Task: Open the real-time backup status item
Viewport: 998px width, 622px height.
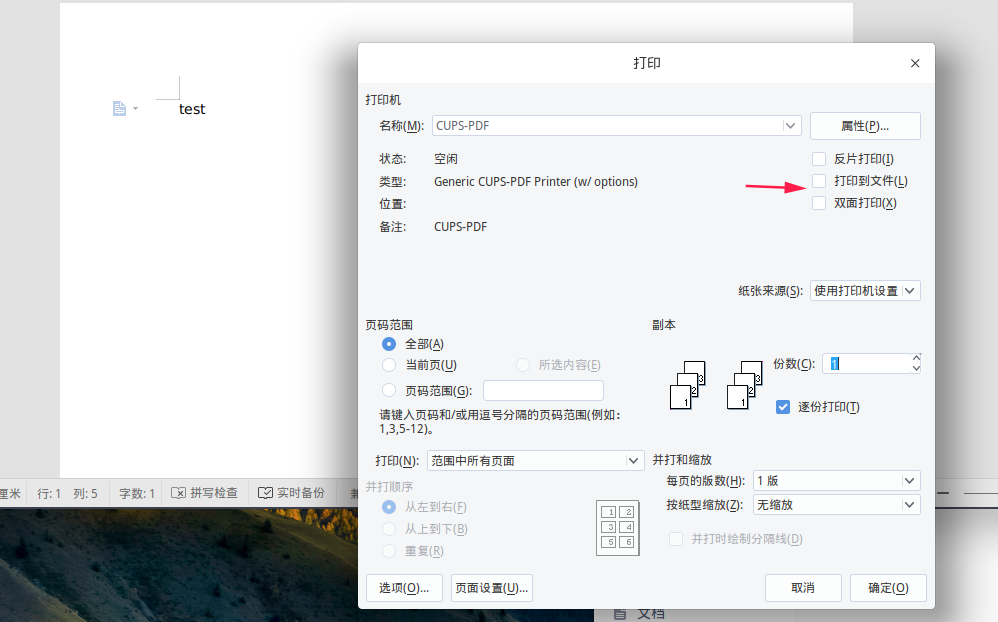Action: pyautogui.click(x=292, y=493)
